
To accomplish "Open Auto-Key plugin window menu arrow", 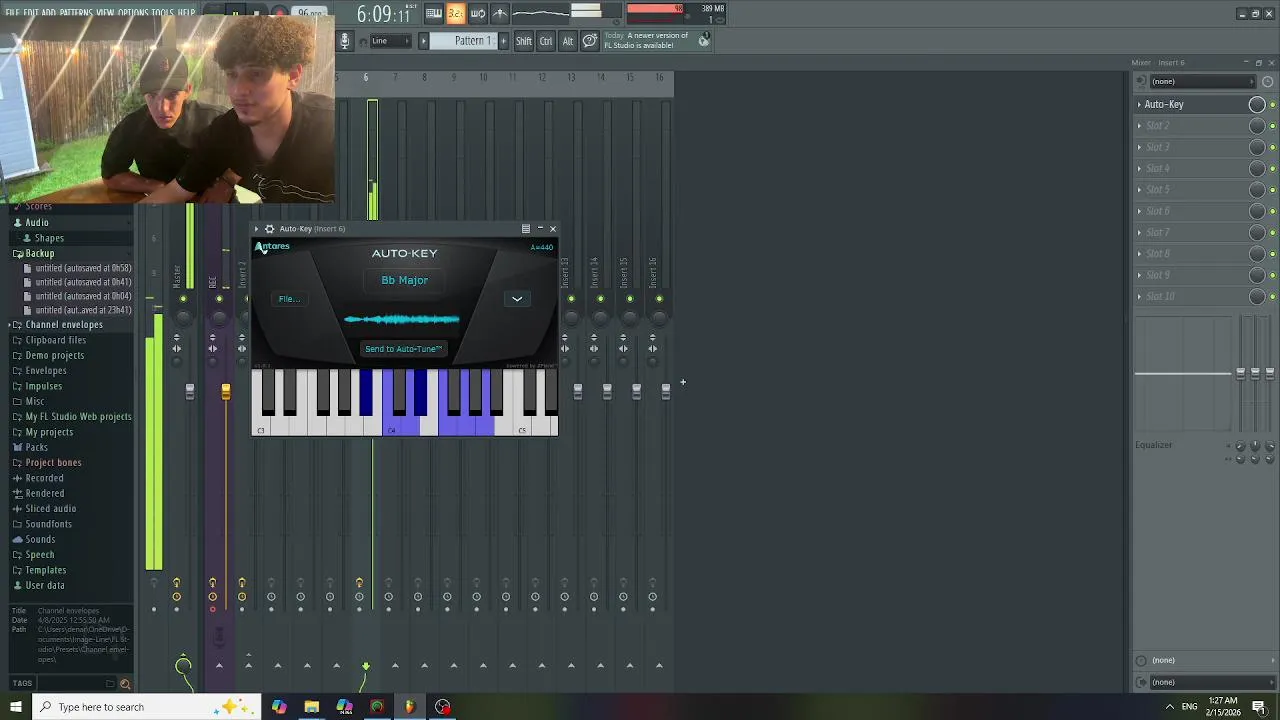I will (x=257, y=229).
